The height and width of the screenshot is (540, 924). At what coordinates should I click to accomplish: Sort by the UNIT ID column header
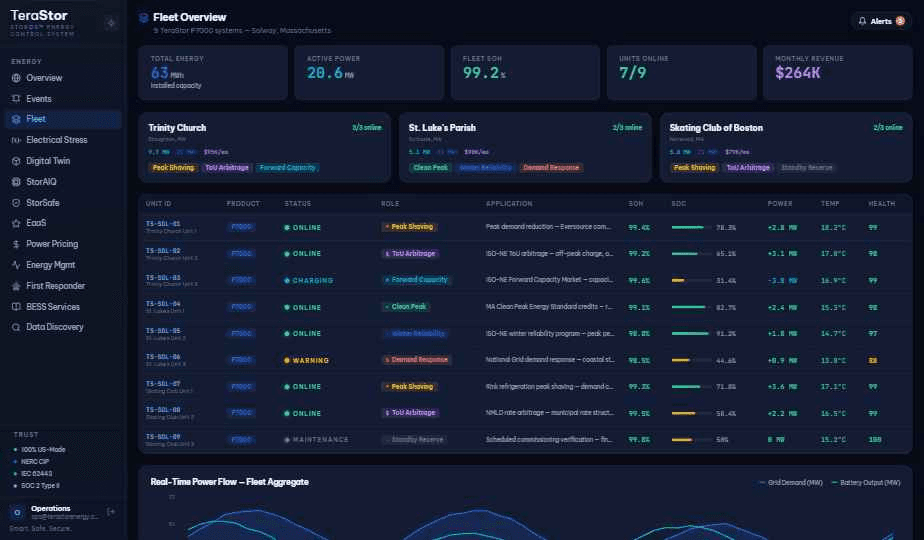159,203
